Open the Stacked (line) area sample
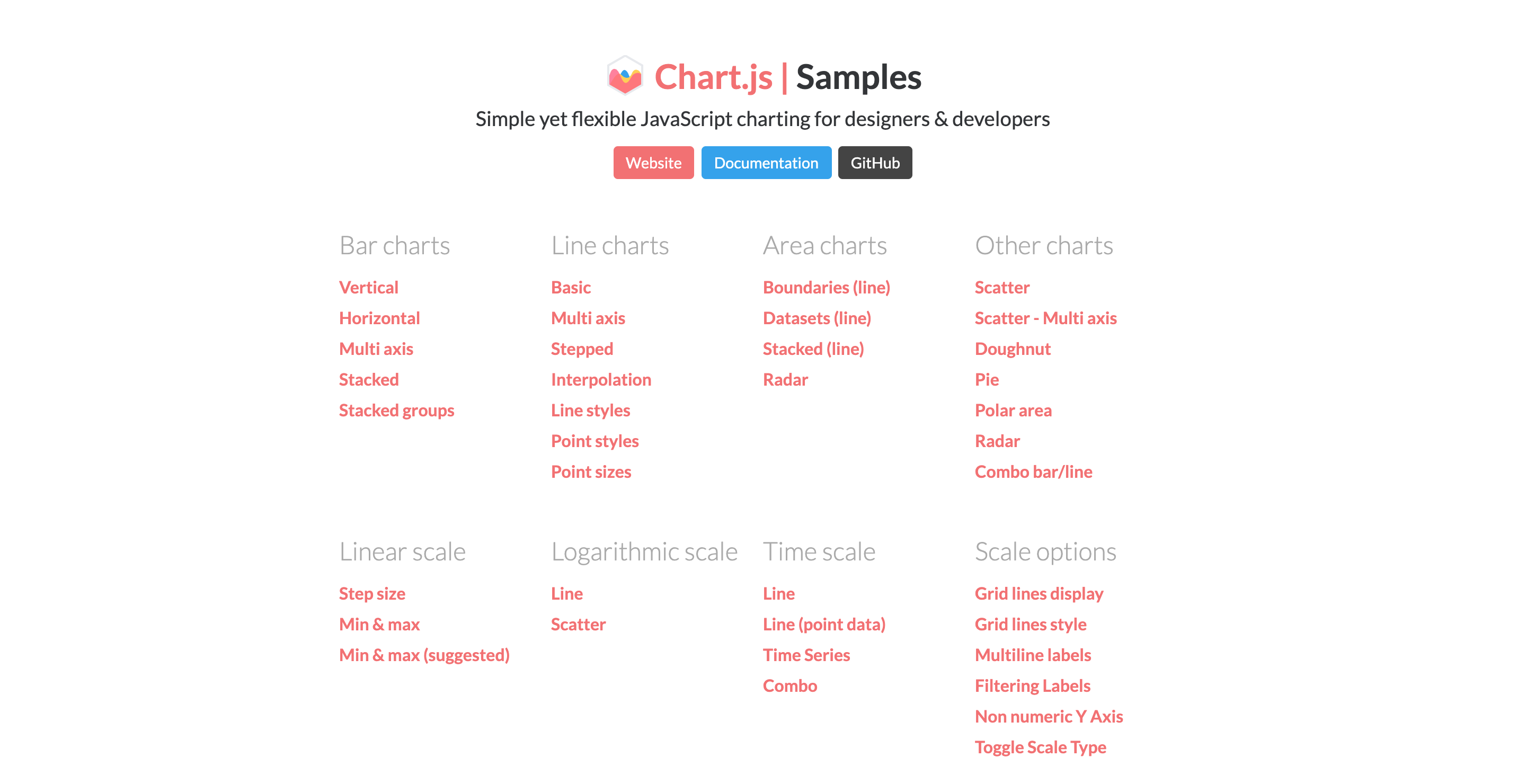The height and width of the screenshot is (784, 1526). (x=813, y=349)
